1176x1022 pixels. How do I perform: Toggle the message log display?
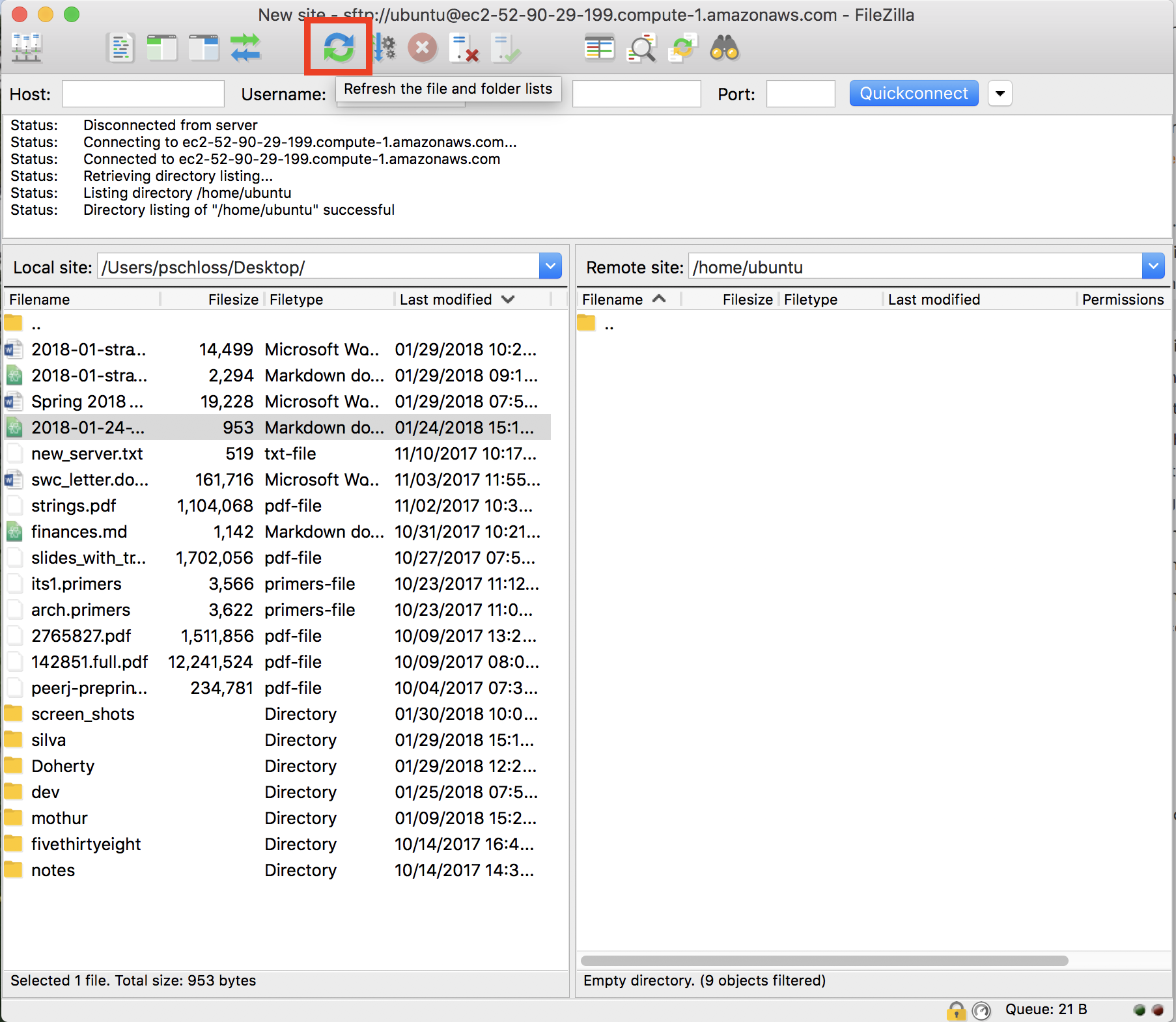coord(120,48)
